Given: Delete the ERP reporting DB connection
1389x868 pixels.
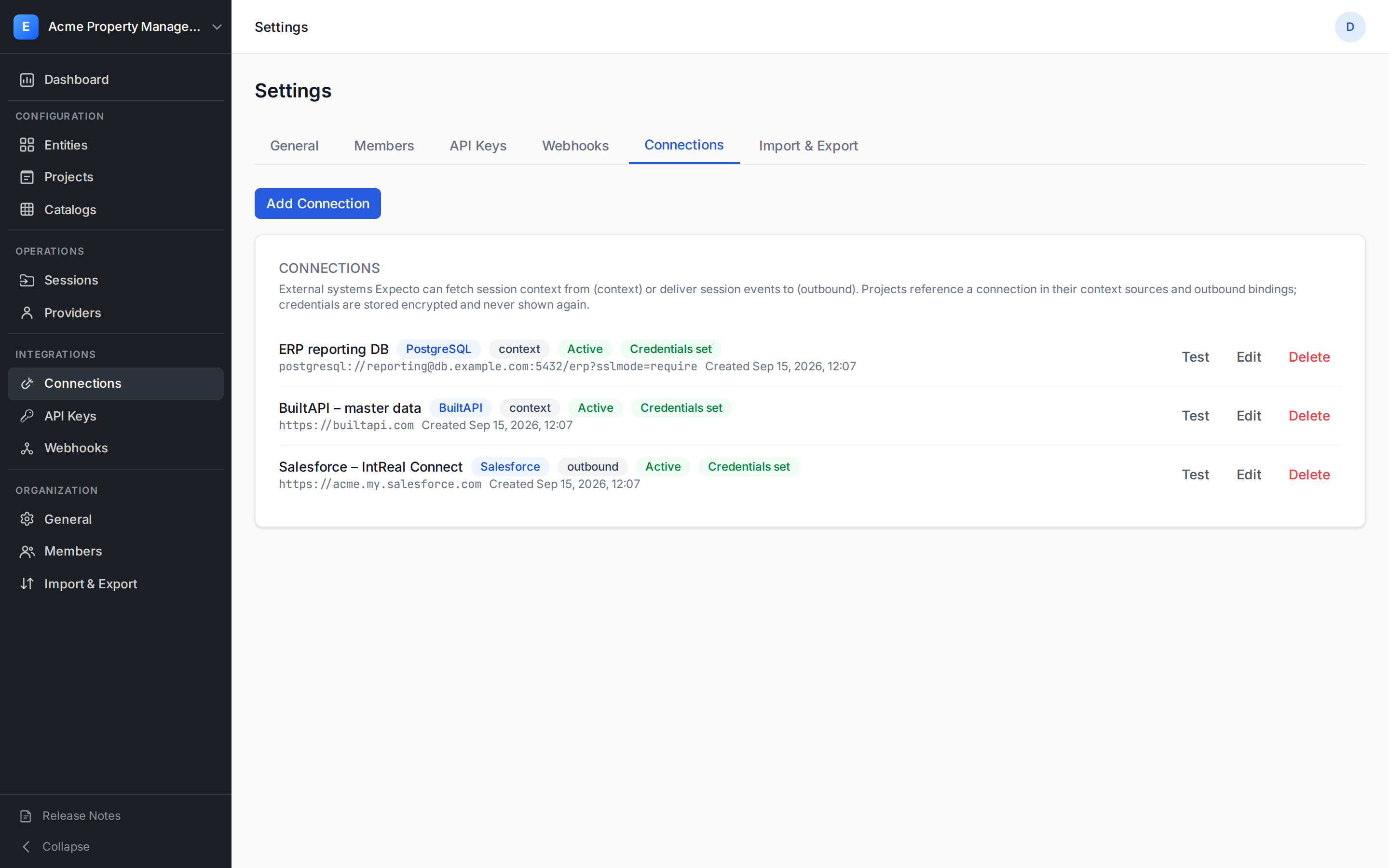Looking at the screenshot, I should pyautogui.click(x=1308, y=357).
